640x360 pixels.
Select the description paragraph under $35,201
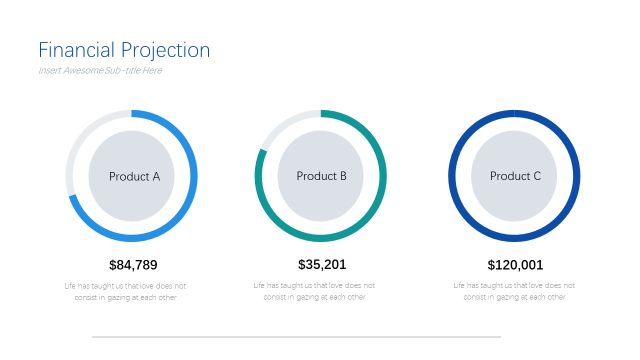tap(314, 291)
